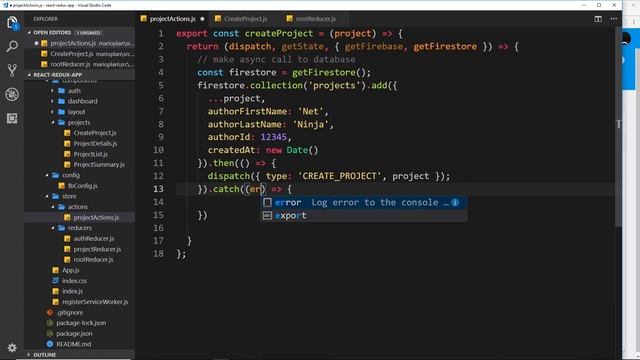640x360 pixels.
Task: Open registerServiceWorker.js file
Action: pos(95,302)
